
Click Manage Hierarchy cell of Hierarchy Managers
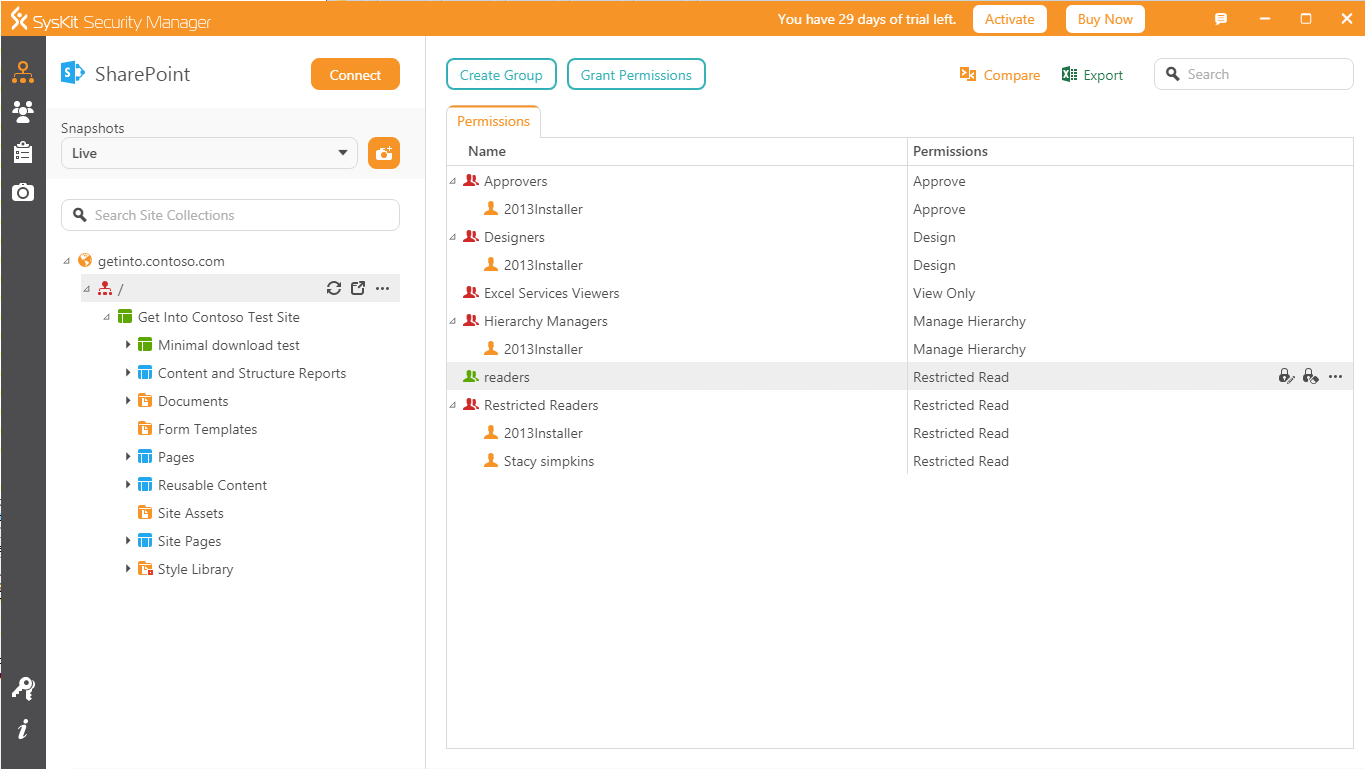coord(969,321)
